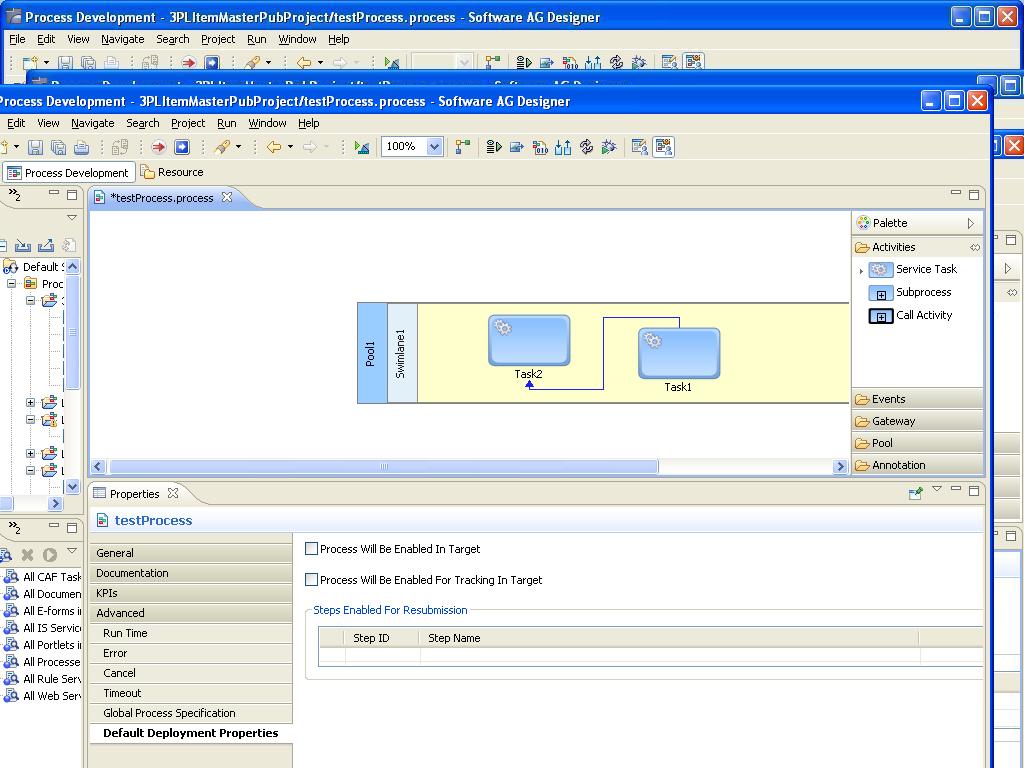The image size is (1024, 768).
Task: Click the pin icon beside Activities drawer
Action: (x=974, y=248)
